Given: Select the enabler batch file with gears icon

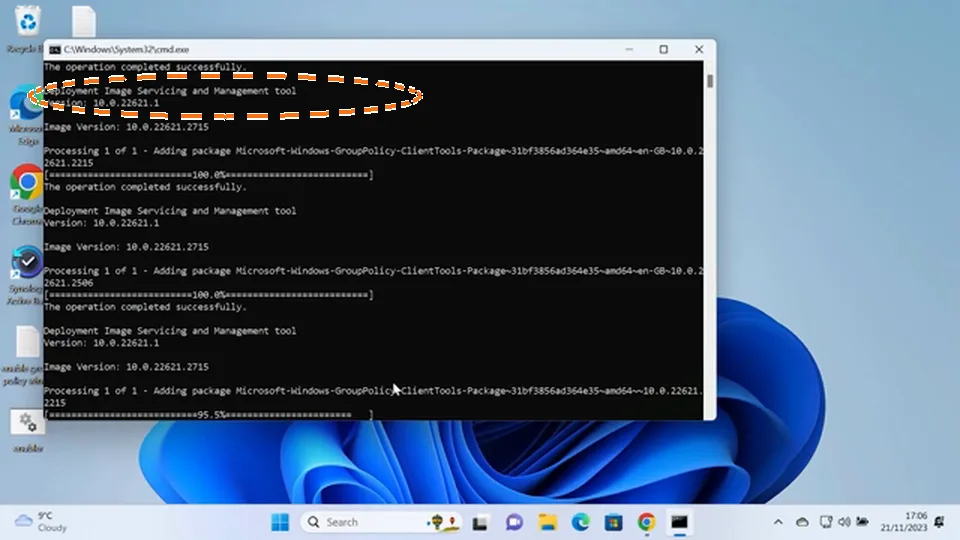Looking at the screenshot, I should pyautogui.click(x=28, y=432).
